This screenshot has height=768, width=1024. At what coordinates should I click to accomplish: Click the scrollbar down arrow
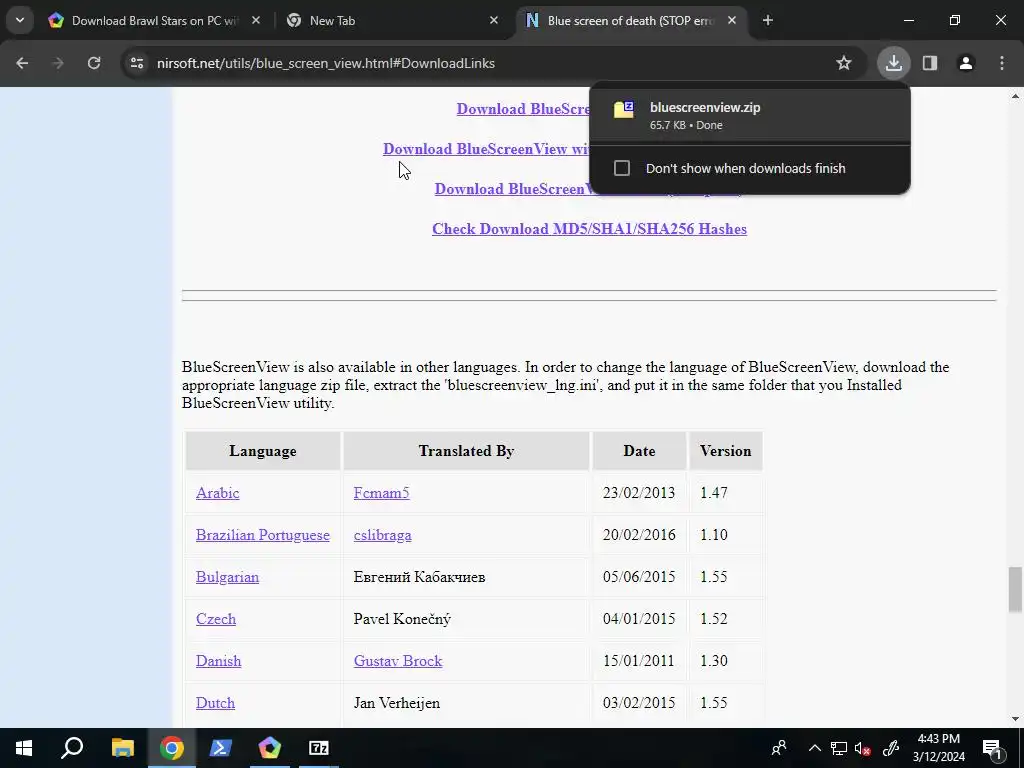click(x=1015, y=720)
